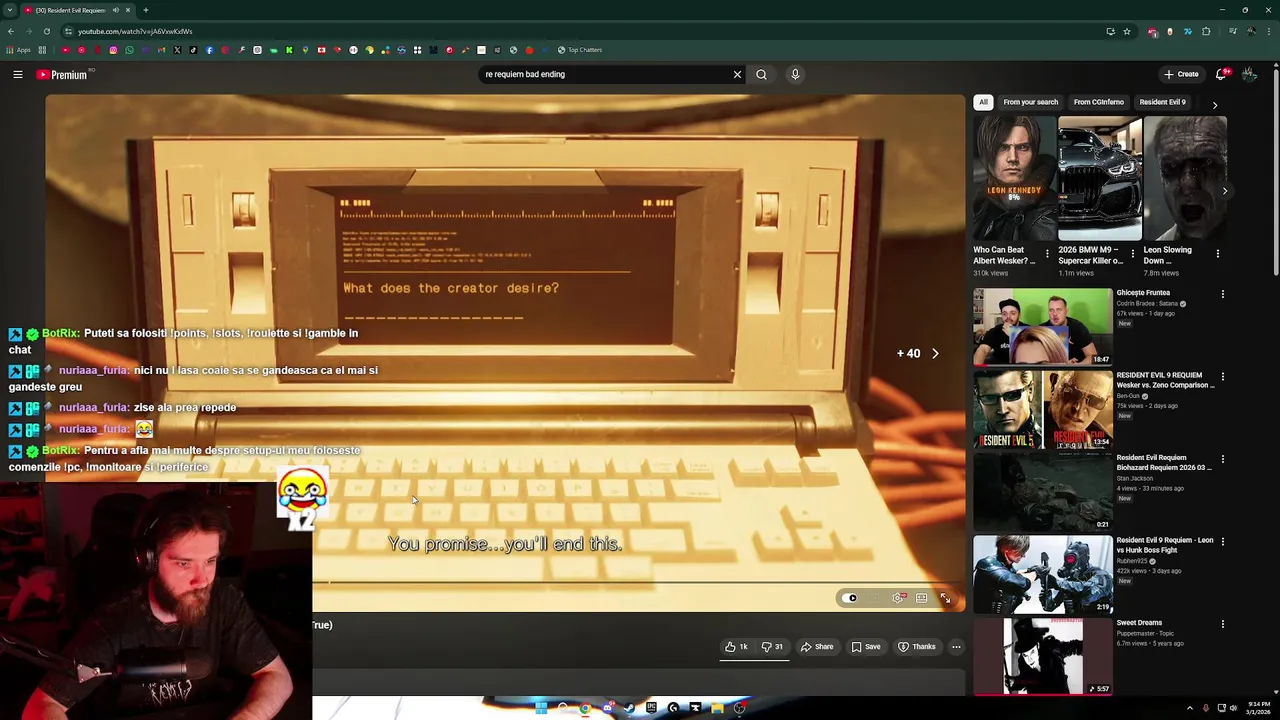The image size is (1280, 720).
Task: Show more filter chips arrow
Action: coord(1215,104)
